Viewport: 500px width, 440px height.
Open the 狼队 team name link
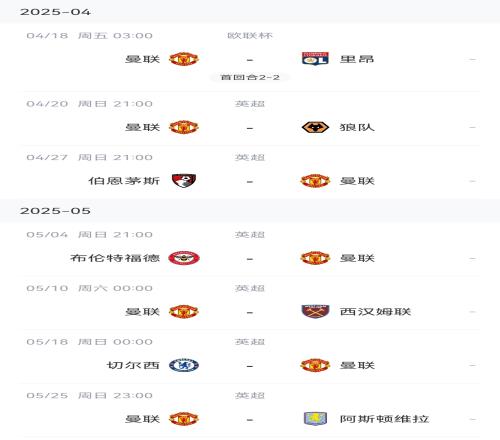tap(357, 127)
